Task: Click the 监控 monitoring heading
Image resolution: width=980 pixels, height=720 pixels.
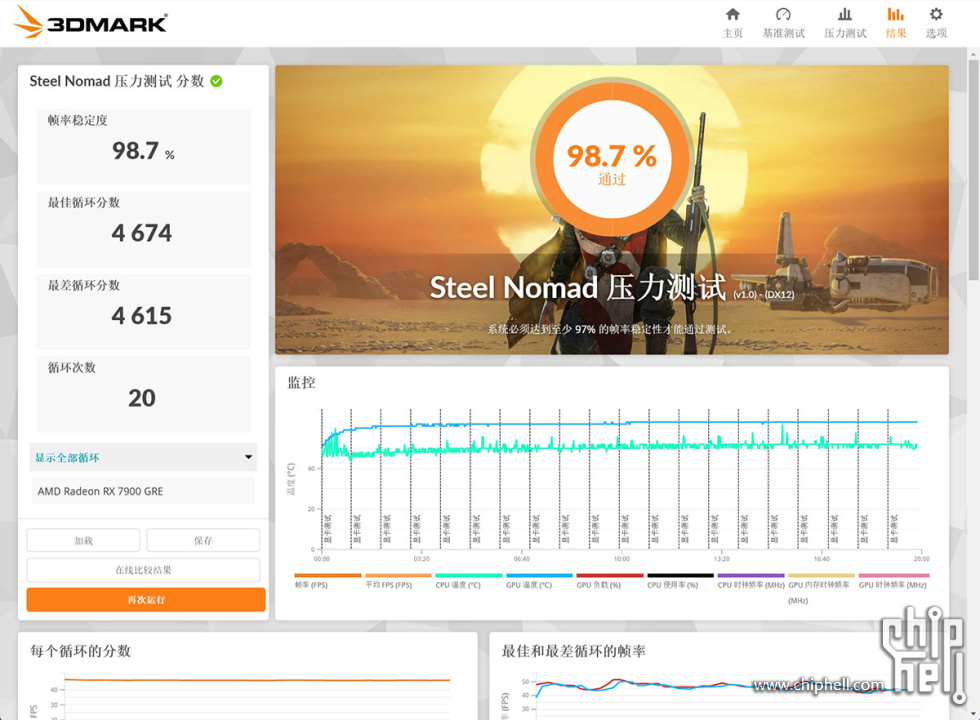Action: pos(301,382)
